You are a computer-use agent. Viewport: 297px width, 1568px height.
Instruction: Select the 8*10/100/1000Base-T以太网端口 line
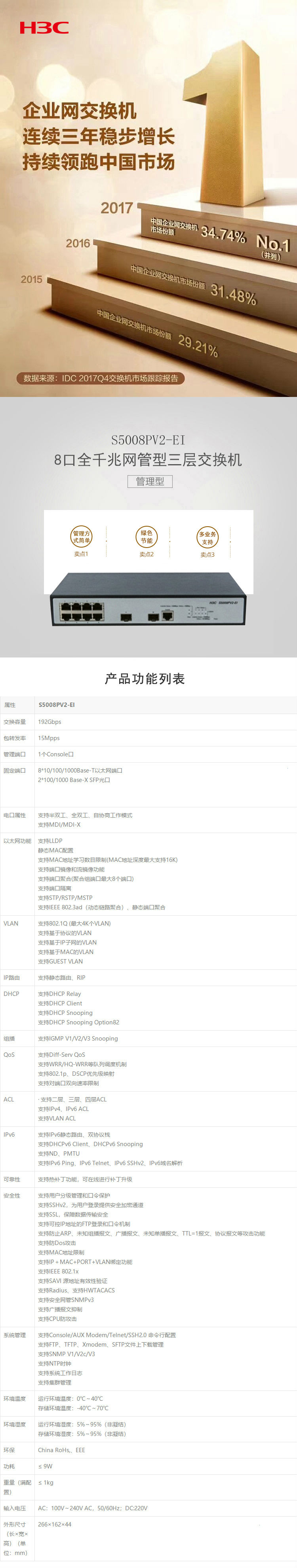tap(80, 771)
